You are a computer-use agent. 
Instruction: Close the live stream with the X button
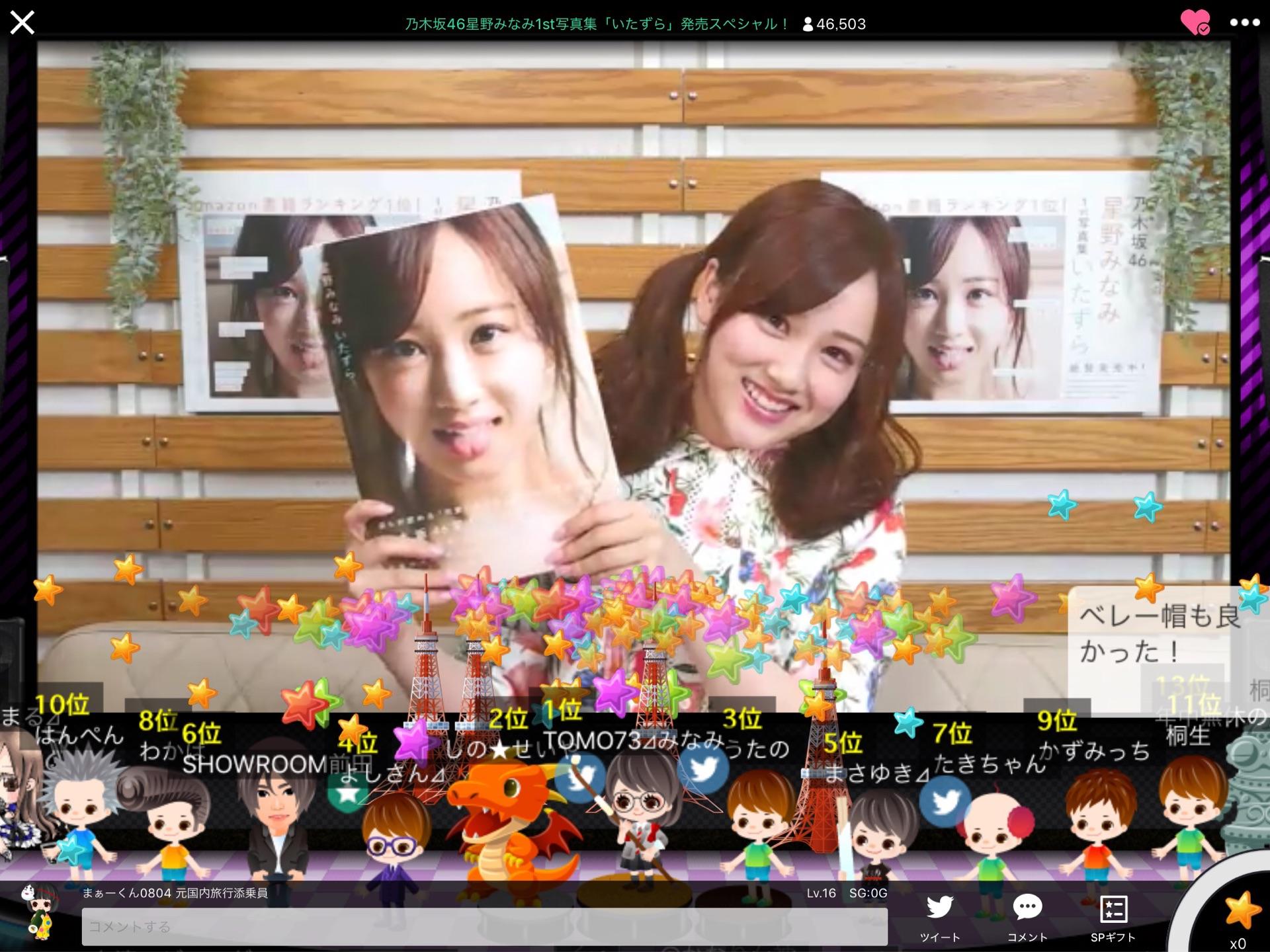(22, 23)
